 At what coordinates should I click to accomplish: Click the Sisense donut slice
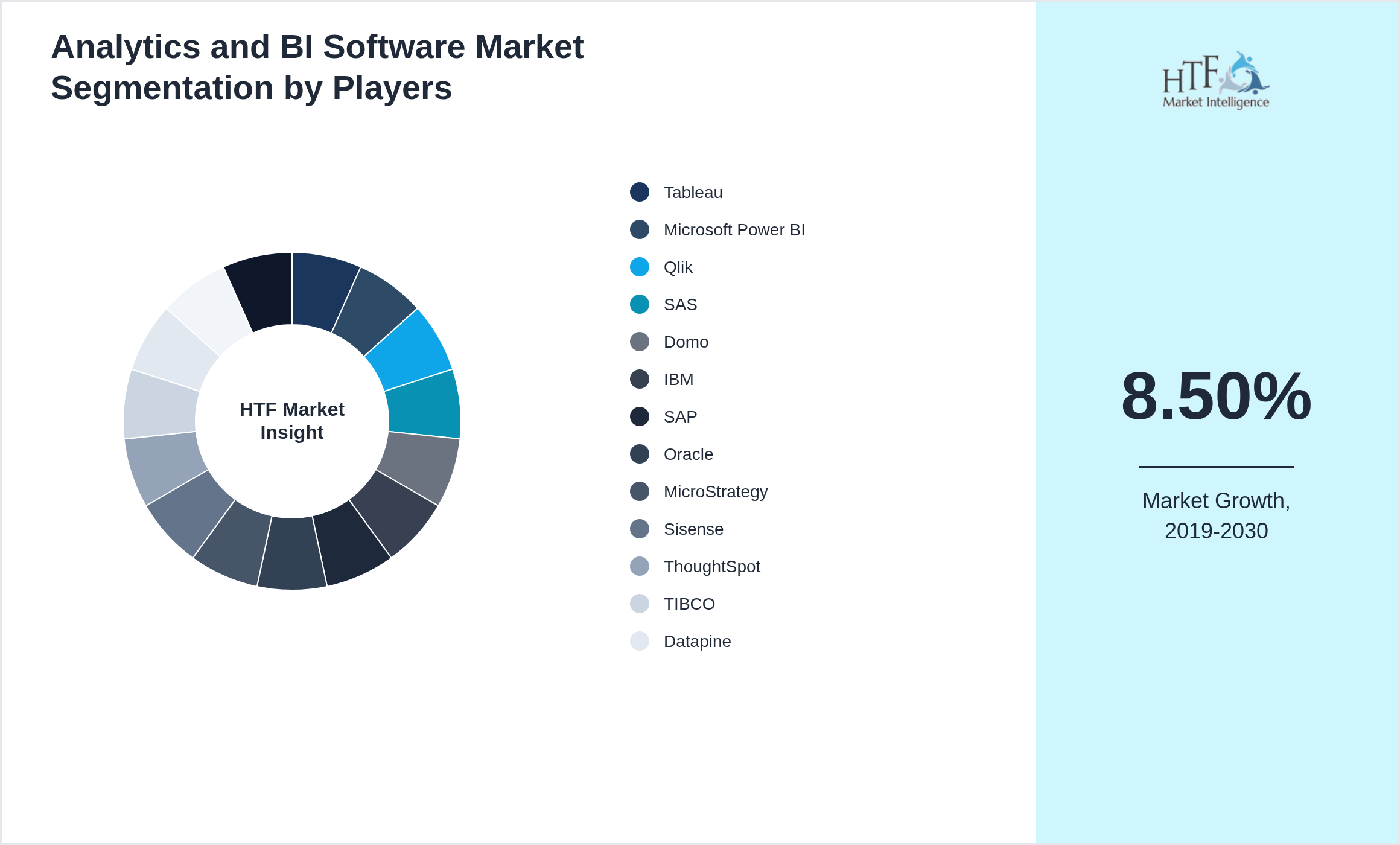pyautogui.click(x=192, y=512)
